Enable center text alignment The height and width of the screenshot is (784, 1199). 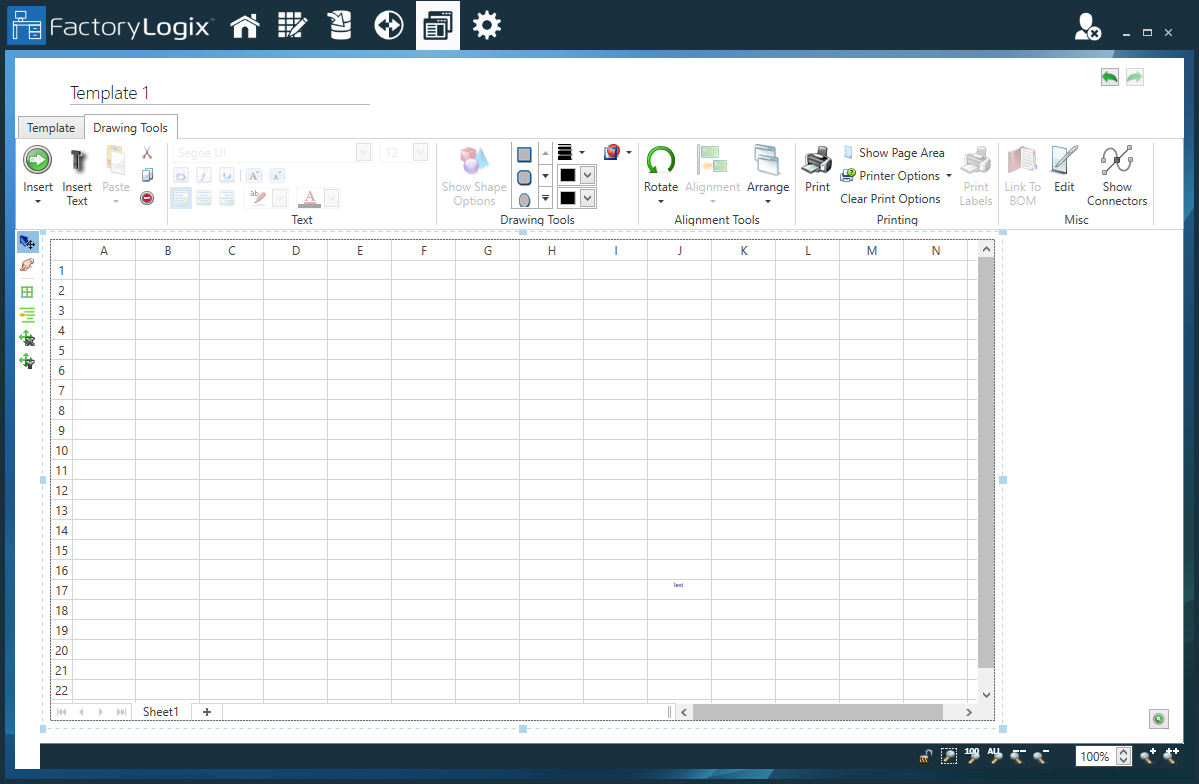click(x=203, y=197)
